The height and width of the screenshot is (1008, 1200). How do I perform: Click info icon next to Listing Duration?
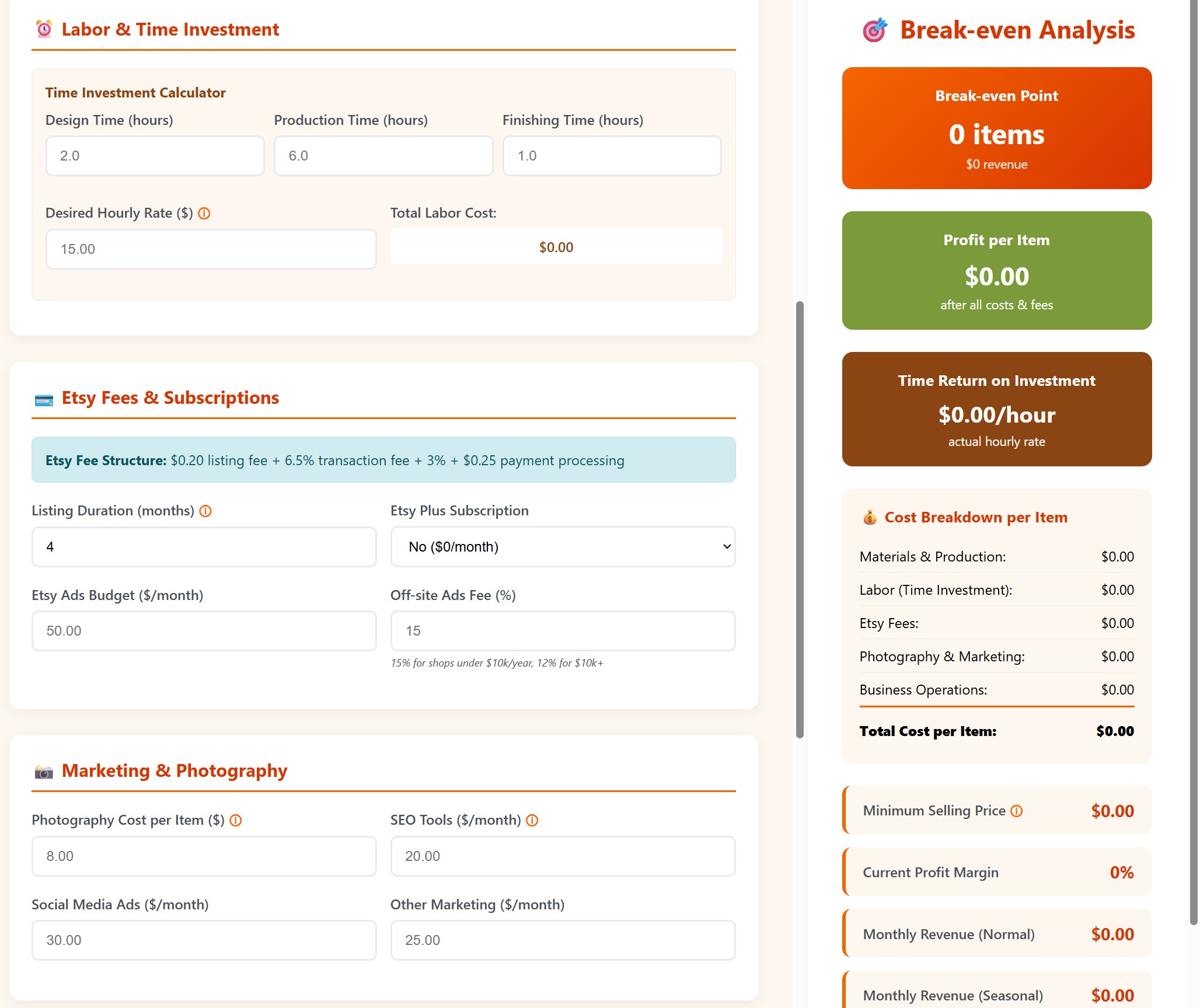[205, 511]
